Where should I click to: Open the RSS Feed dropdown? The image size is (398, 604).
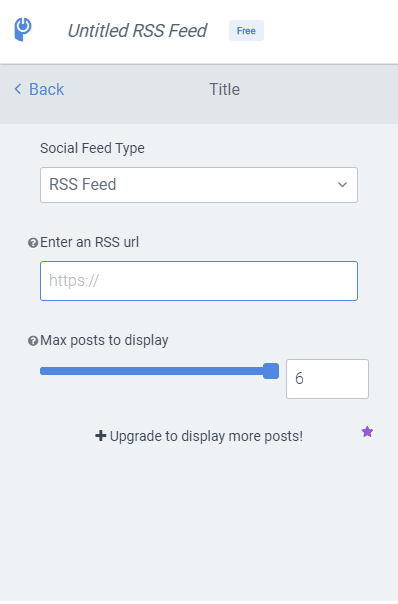(199, 185)
